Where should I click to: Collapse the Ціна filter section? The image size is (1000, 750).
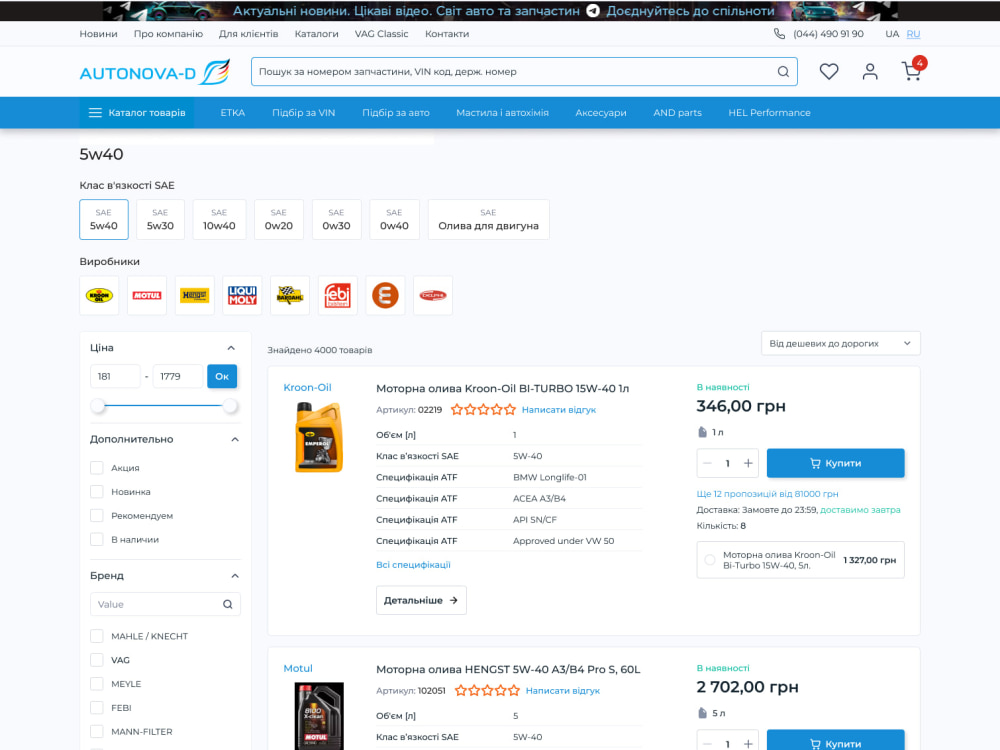[x=231, y=348]
